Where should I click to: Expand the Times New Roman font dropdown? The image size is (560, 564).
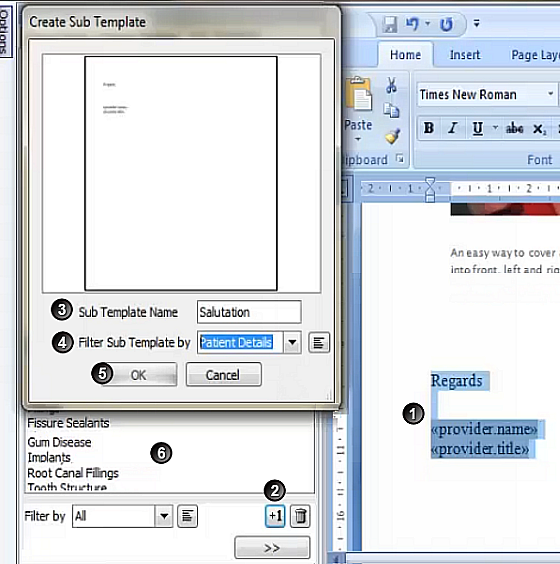(550, 94)
